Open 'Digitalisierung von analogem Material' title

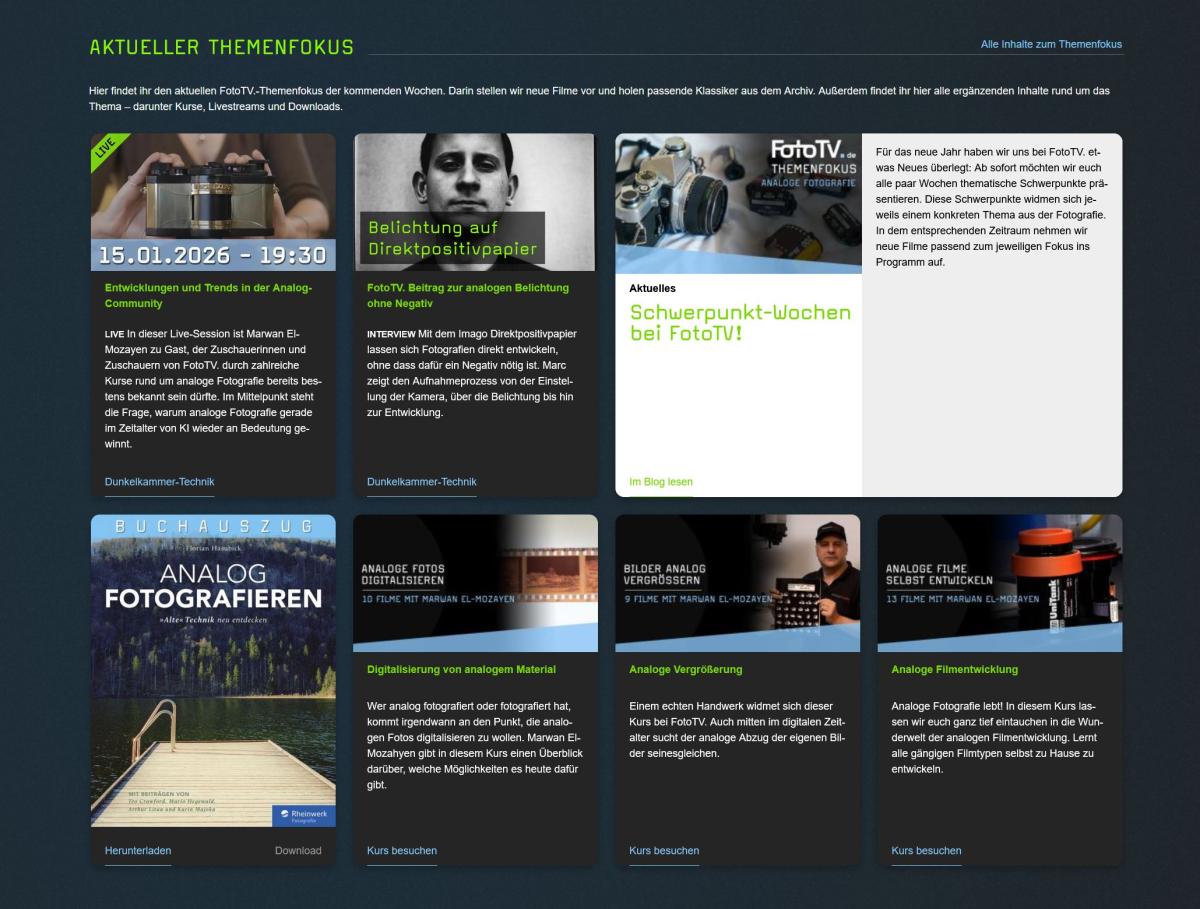pyautogui.click(x=461, y=669)
